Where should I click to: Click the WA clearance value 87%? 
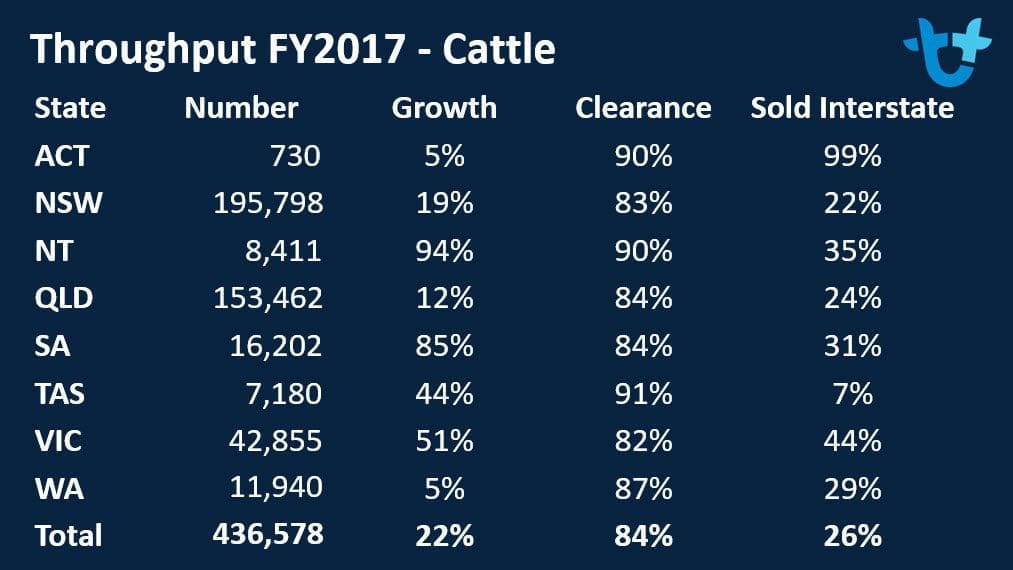pyautogui.click(x=643, y=489)
